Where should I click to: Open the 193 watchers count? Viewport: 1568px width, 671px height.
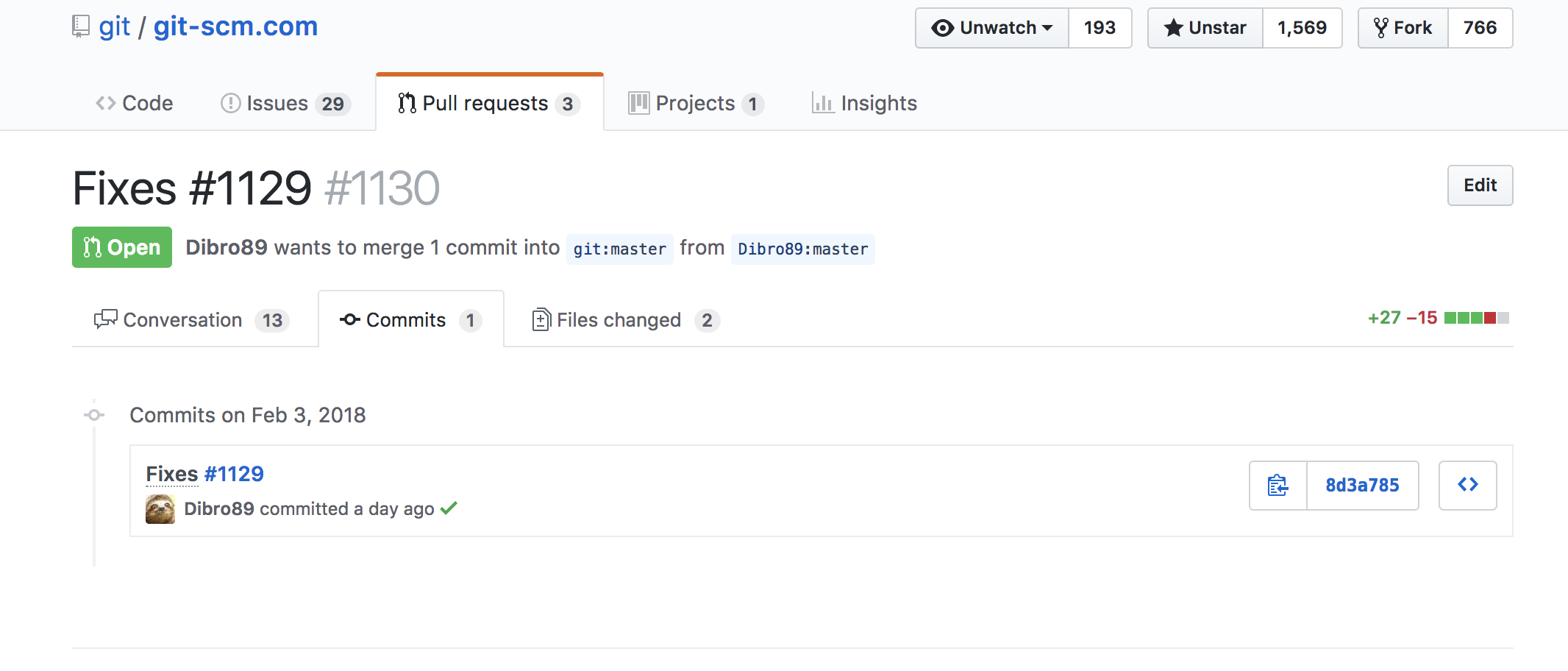pyautogui.click(x=1100, y=28)
